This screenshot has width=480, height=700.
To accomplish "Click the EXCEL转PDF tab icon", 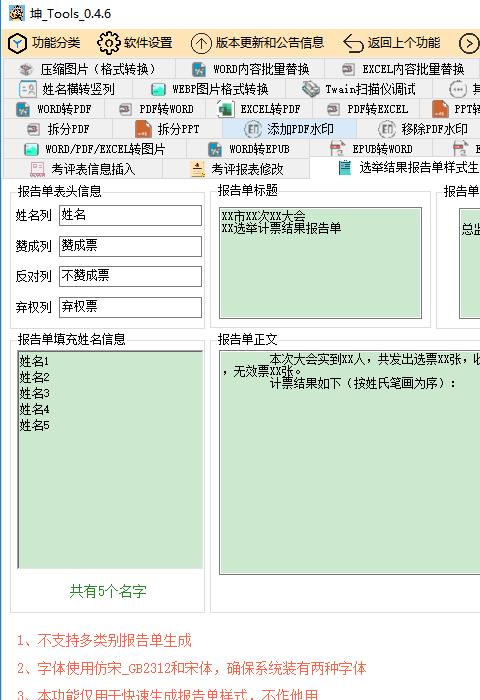I will point(225,109).
